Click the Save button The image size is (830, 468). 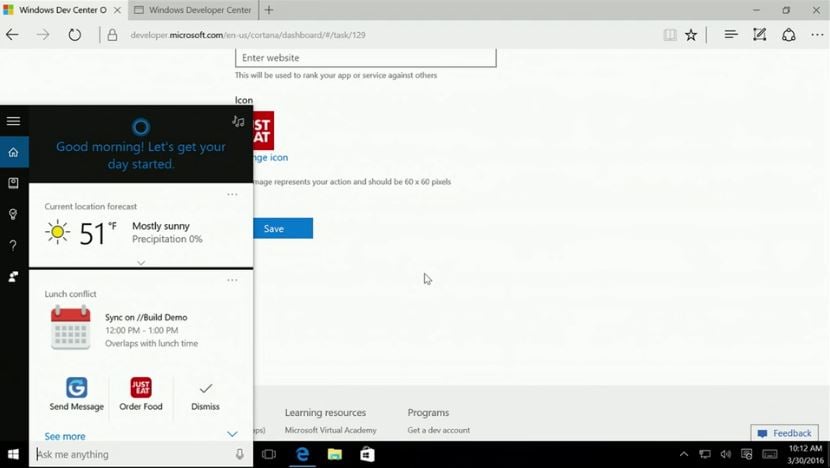(x=283, y=228)
